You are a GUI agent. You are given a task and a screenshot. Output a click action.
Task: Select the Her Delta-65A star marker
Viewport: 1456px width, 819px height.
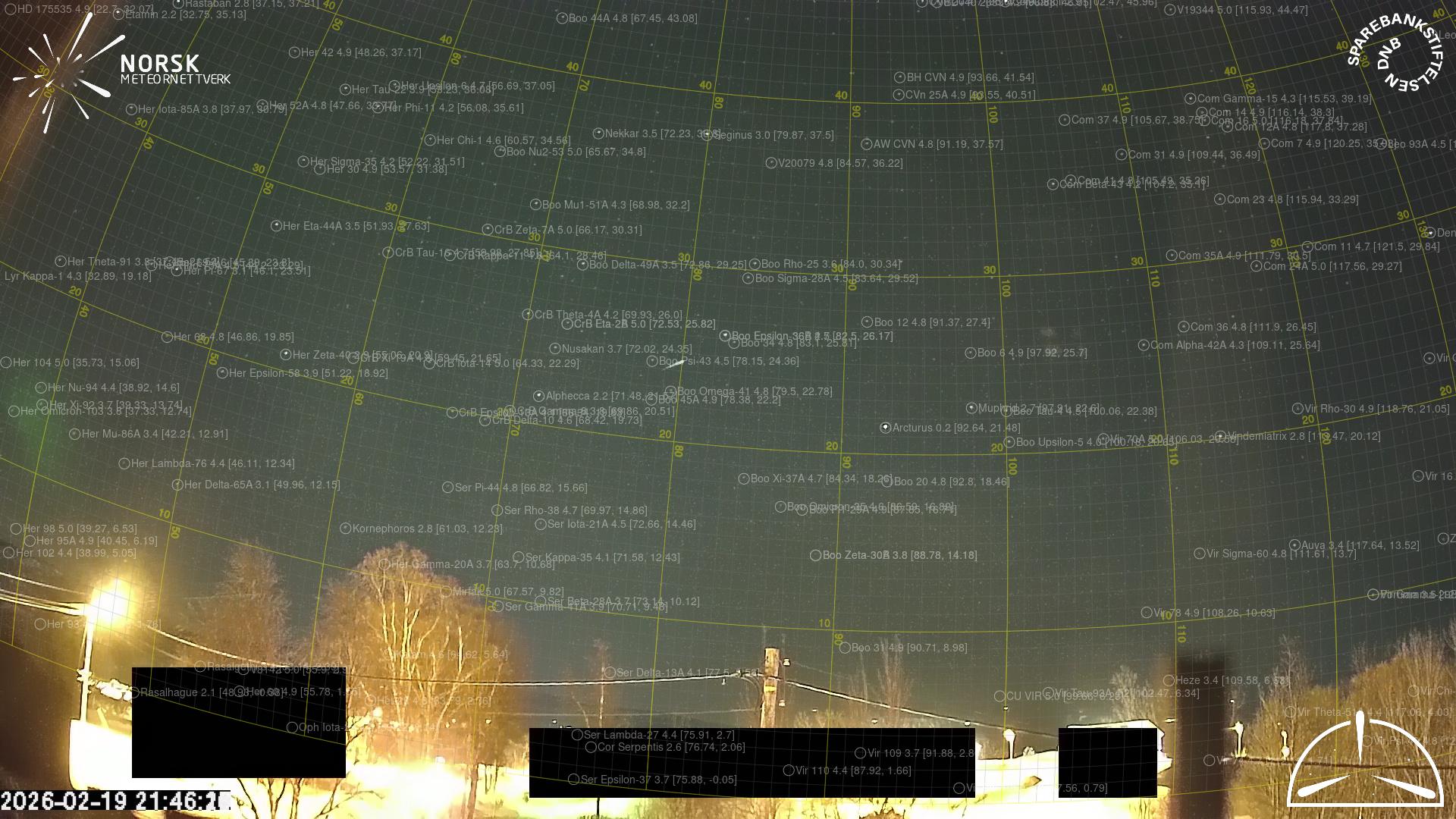(x=177, y=485)
